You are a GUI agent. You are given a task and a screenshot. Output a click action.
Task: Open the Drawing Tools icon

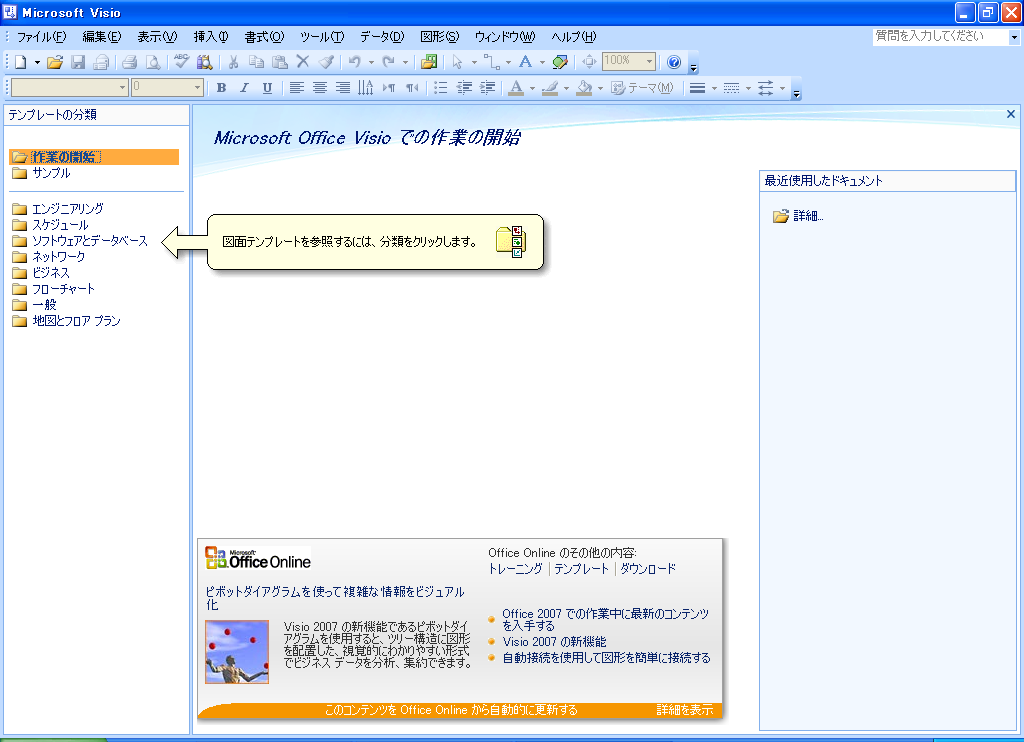560,62
